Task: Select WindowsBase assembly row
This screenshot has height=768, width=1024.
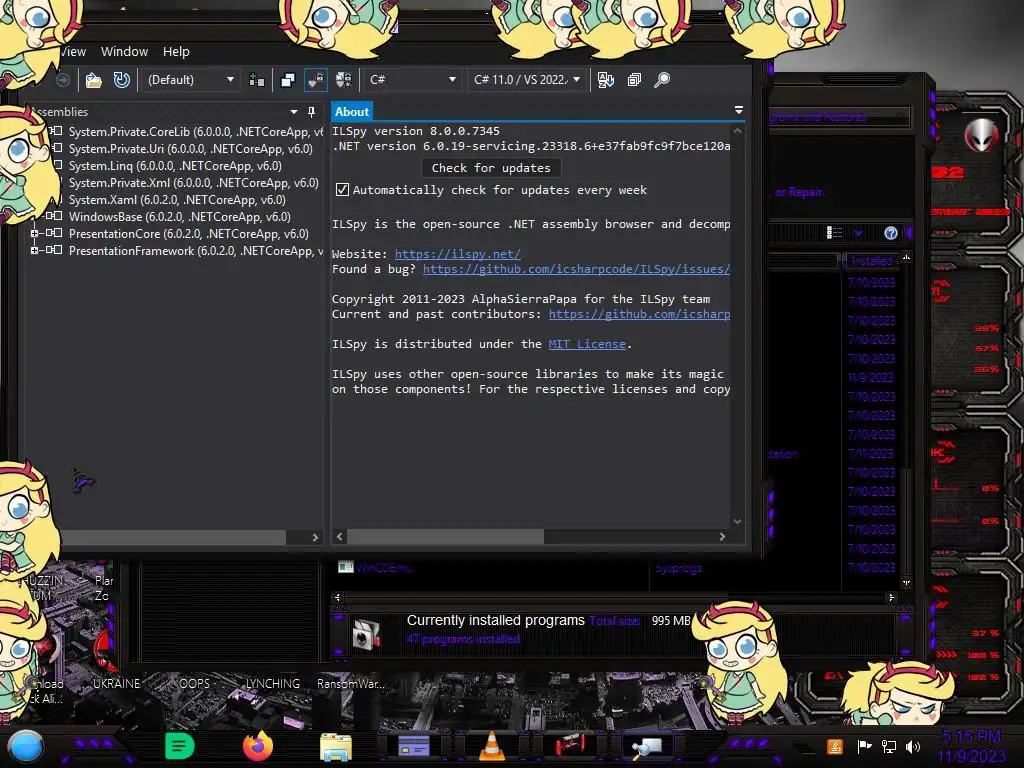Action: tap(180, 217)
